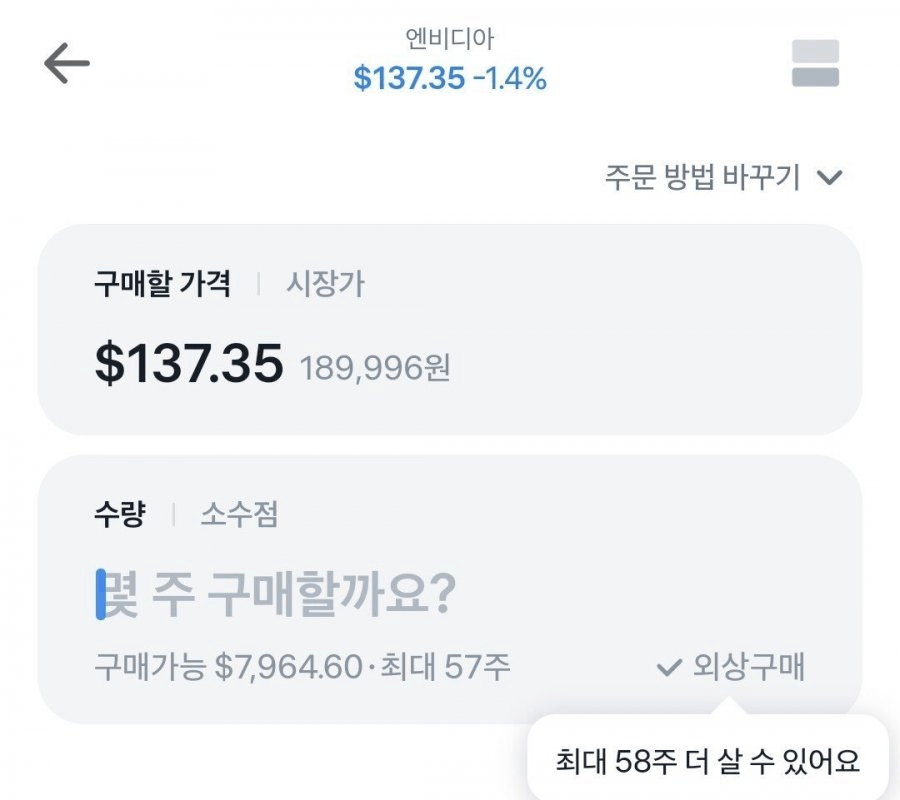This screenshot has height=800, width=900.
Task: Click the 구매할 가격 heading
Action: pos(163,284)
